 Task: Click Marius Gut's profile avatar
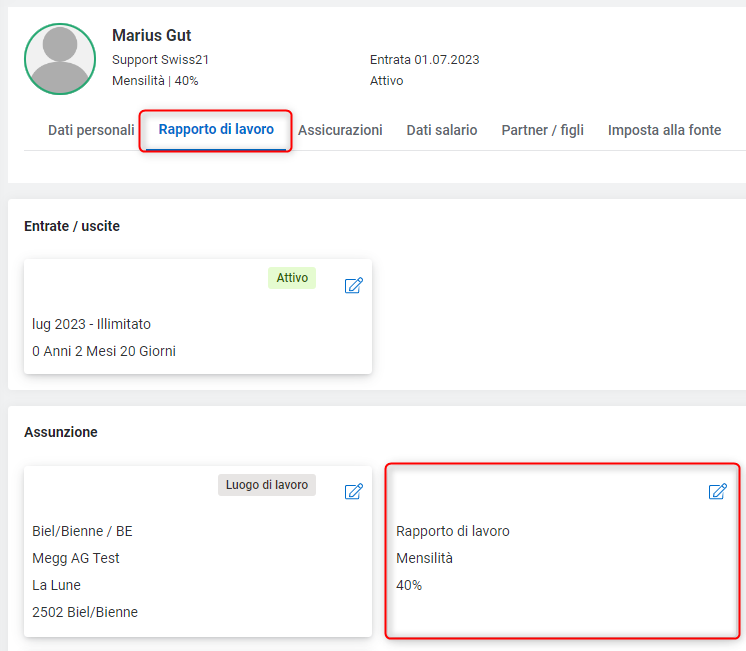pos(60,59)
